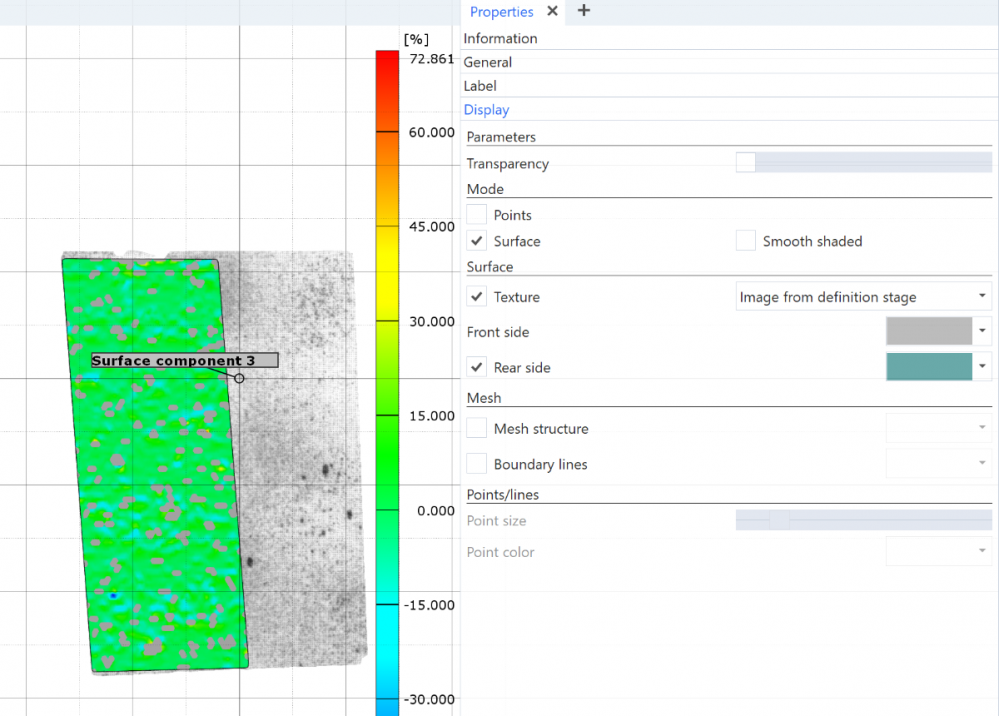This screenshot has height=716, width=999.
Task: Enable the Points mode checkbox
Action: [x=477, y=215]
